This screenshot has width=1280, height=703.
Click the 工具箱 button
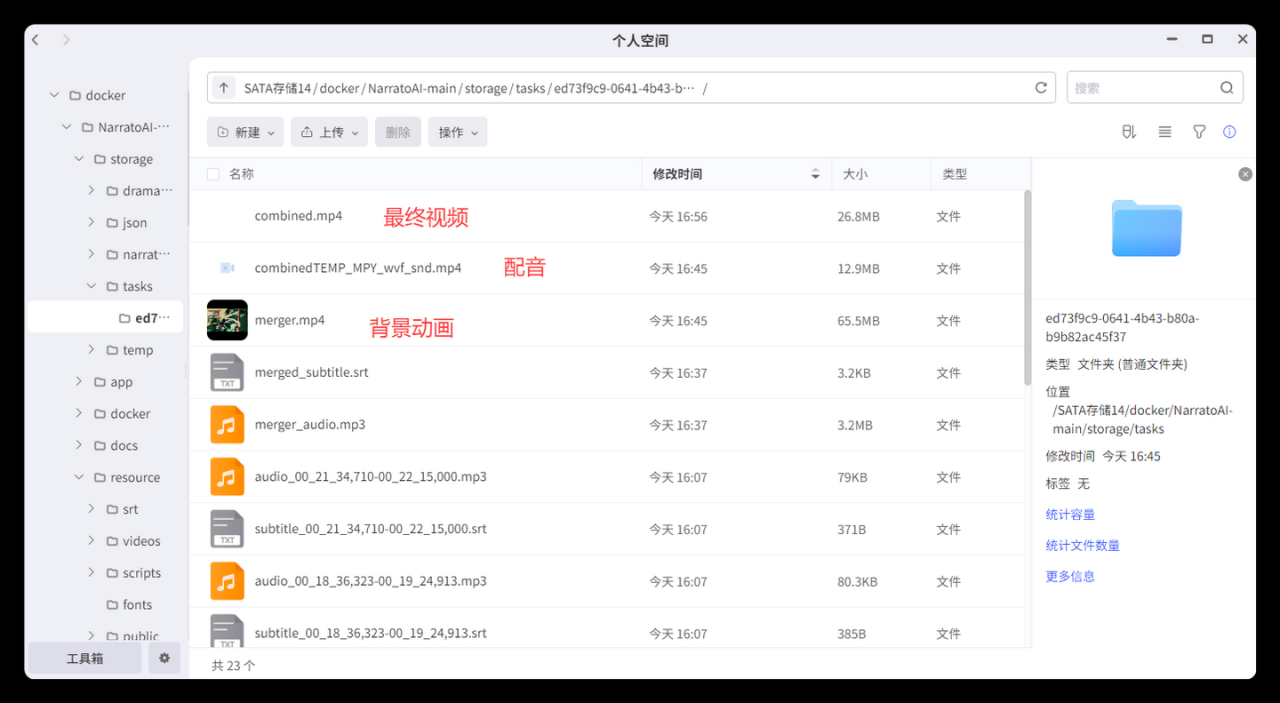pos(85,658)
